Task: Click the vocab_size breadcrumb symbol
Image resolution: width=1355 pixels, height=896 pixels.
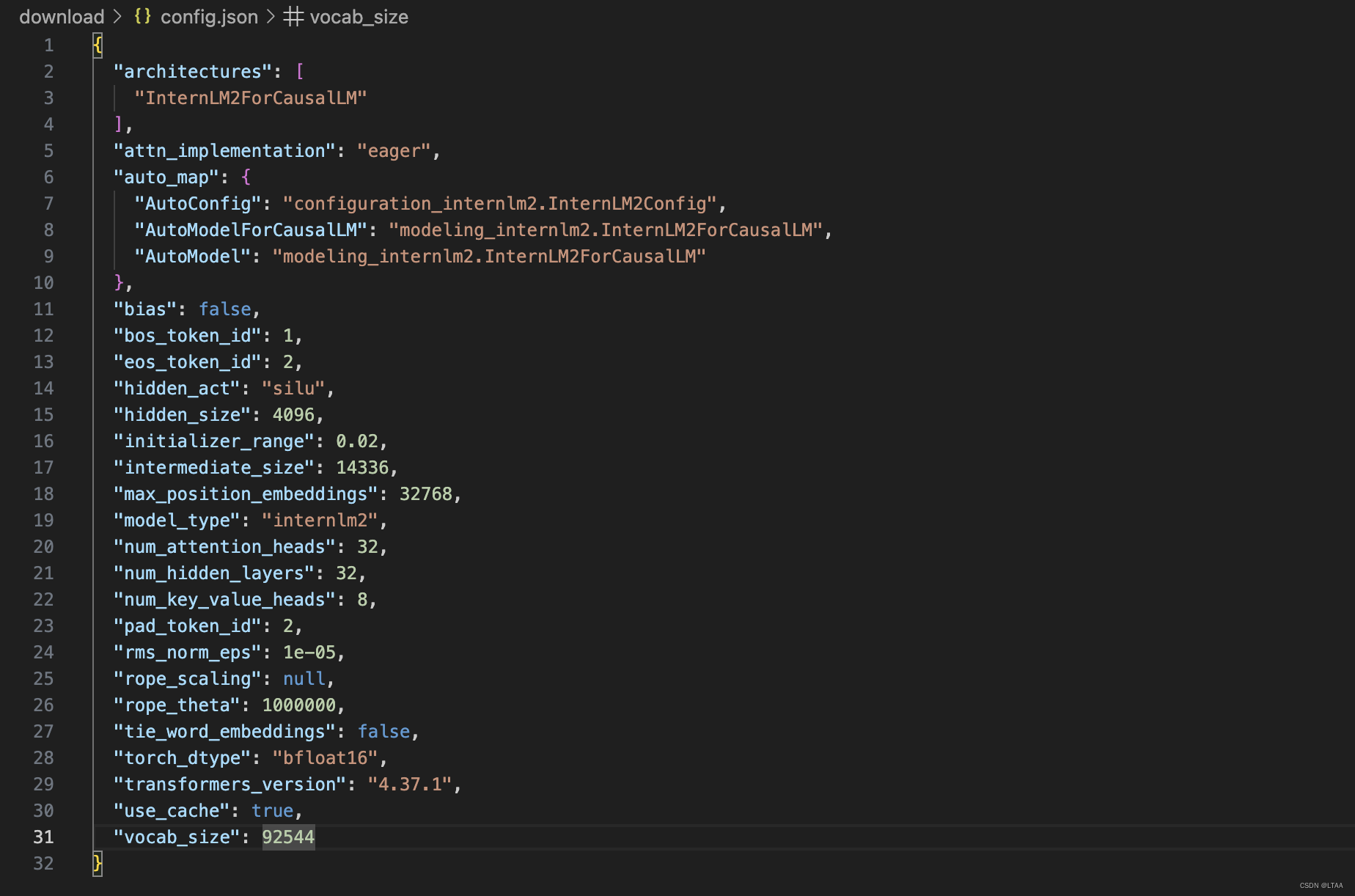Action: [x=359, y=17]
